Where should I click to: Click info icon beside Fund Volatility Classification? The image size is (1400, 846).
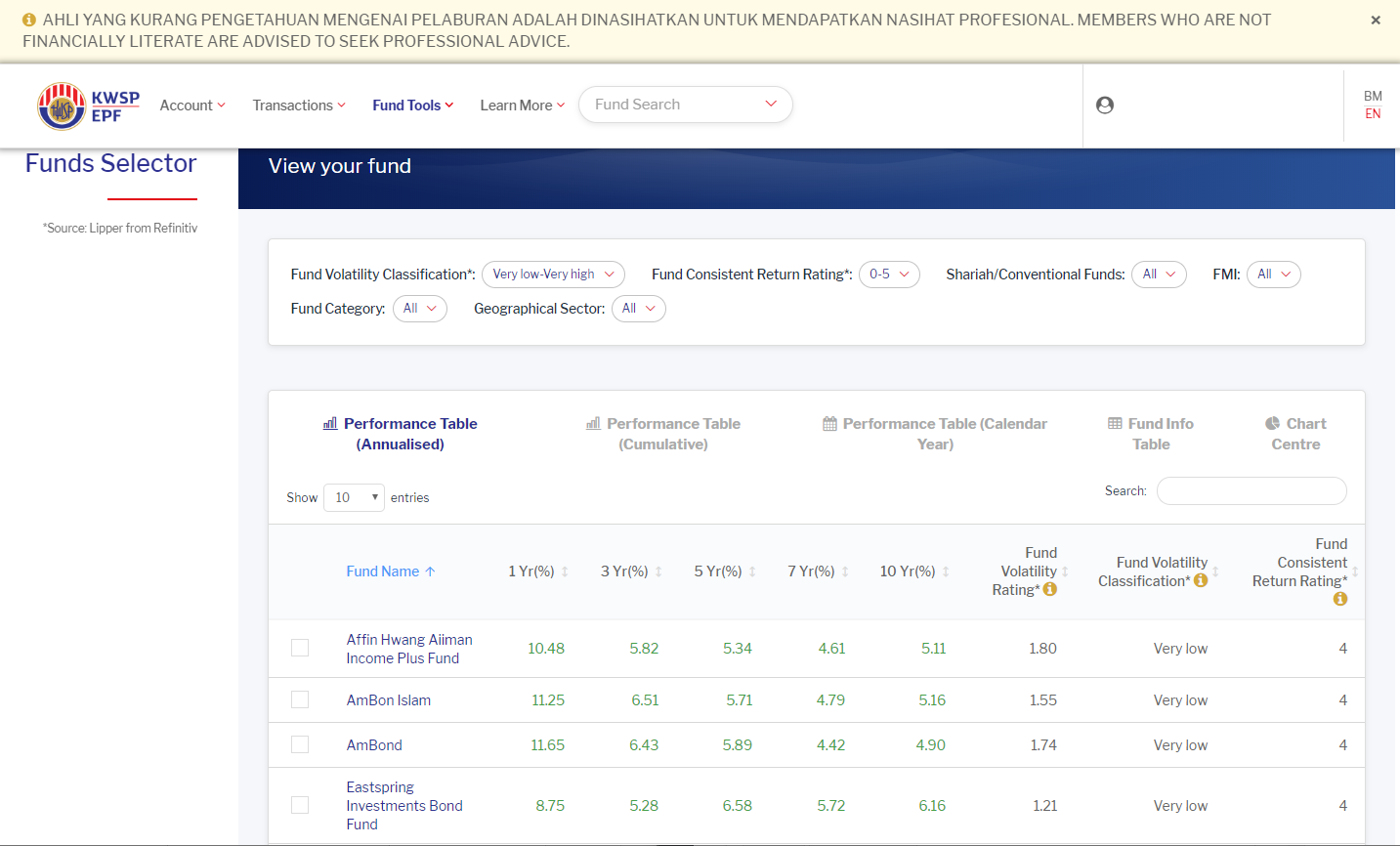click(x=1201, y=580)
